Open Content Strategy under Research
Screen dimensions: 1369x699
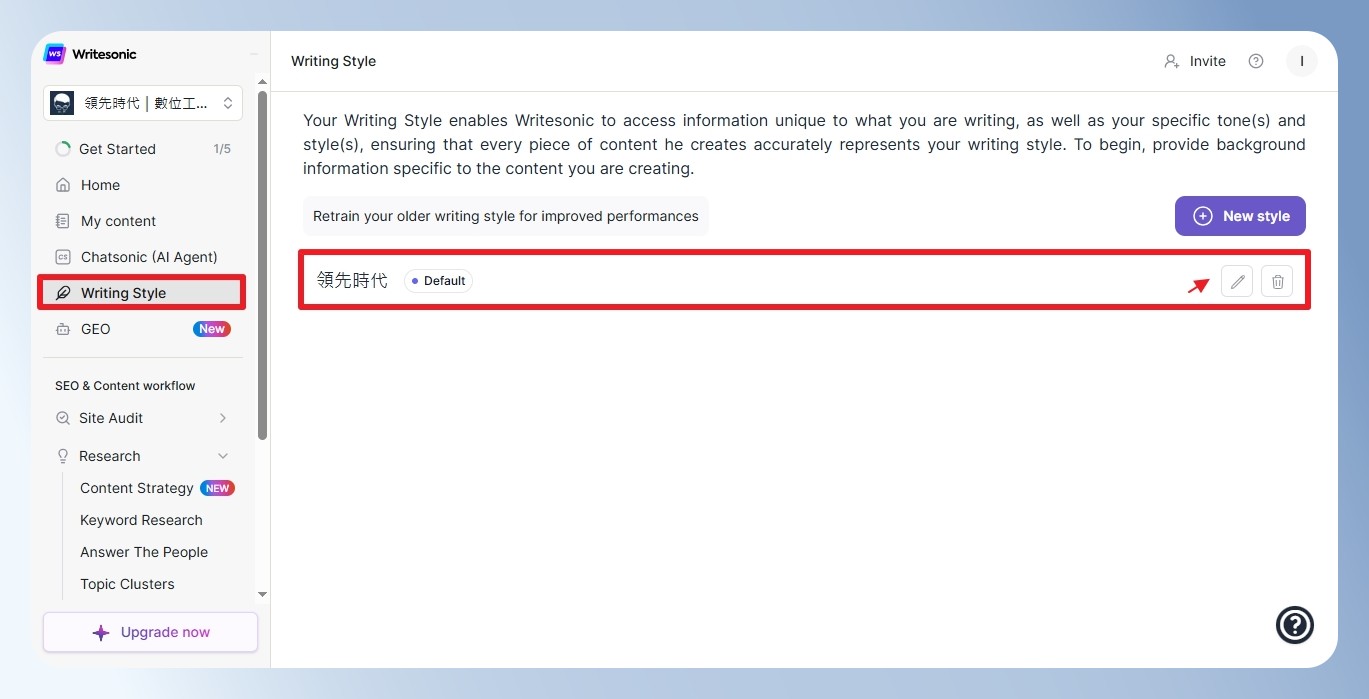pos(137,488)
